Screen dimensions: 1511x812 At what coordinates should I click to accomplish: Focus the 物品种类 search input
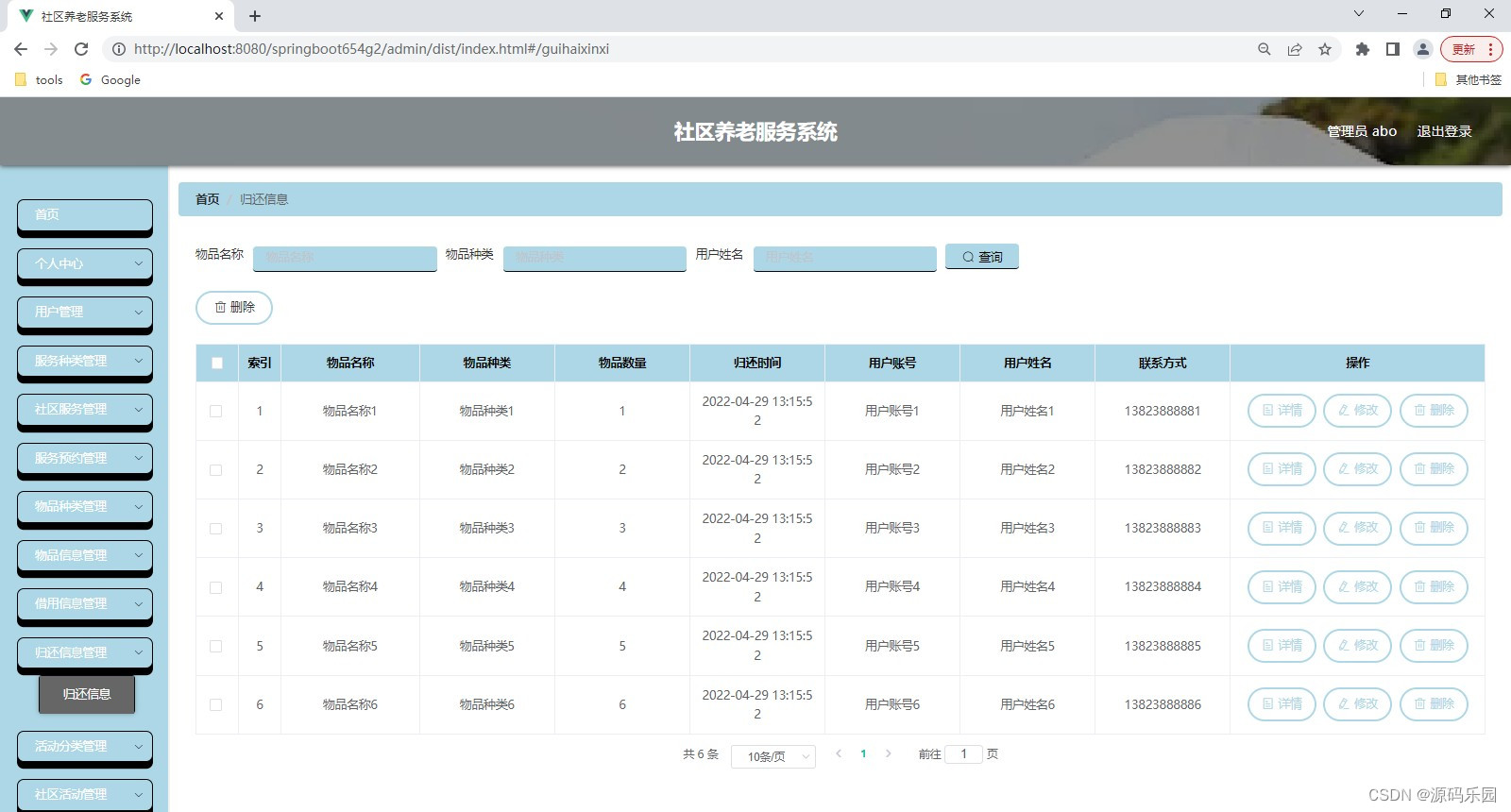(595, 258)
